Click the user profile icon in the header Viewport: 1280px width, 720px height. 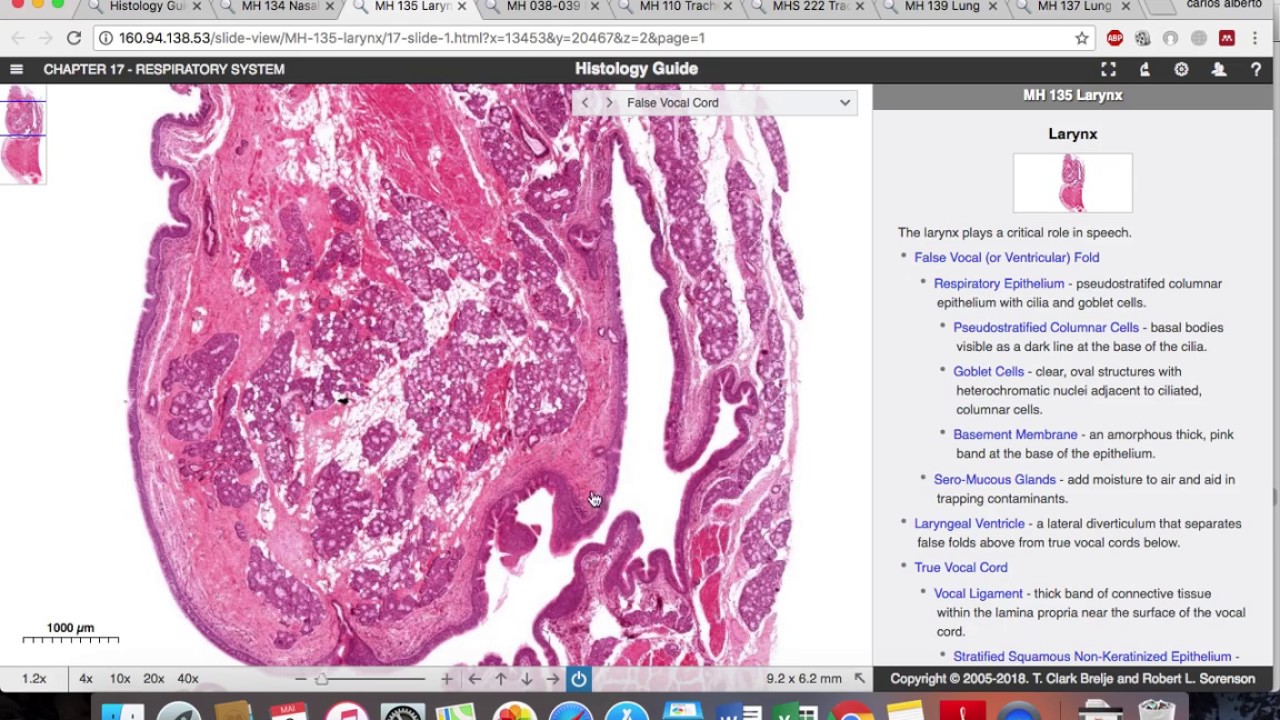[x=1219, y=69]
